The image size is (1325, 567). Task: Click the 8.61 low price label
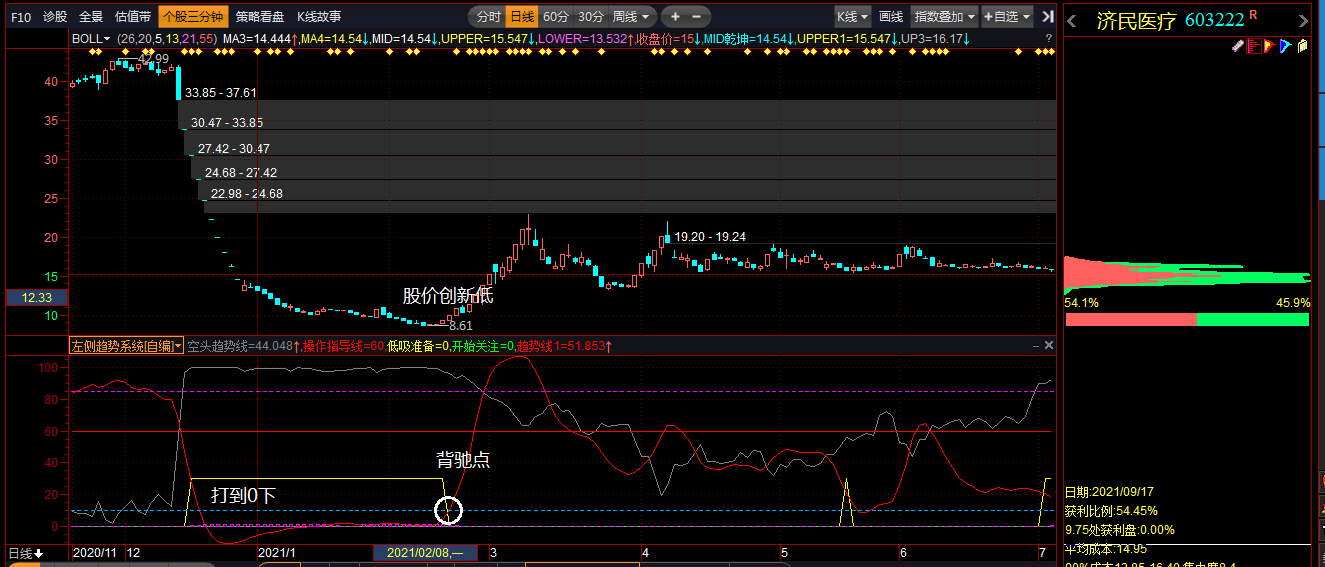coord(461,326)
